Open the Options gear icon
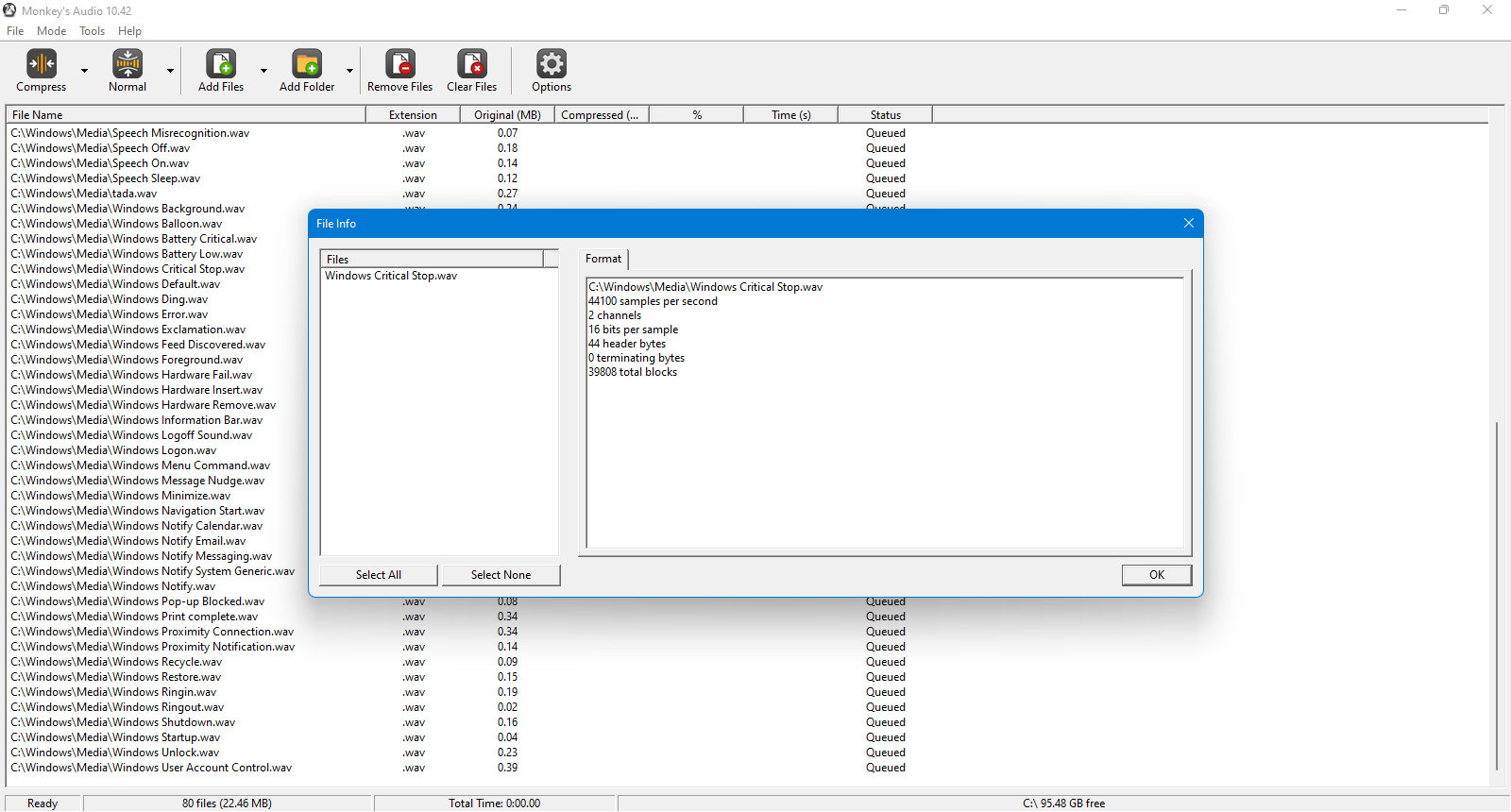Viewport: 1511px width, 812px height. coord(552,63)
